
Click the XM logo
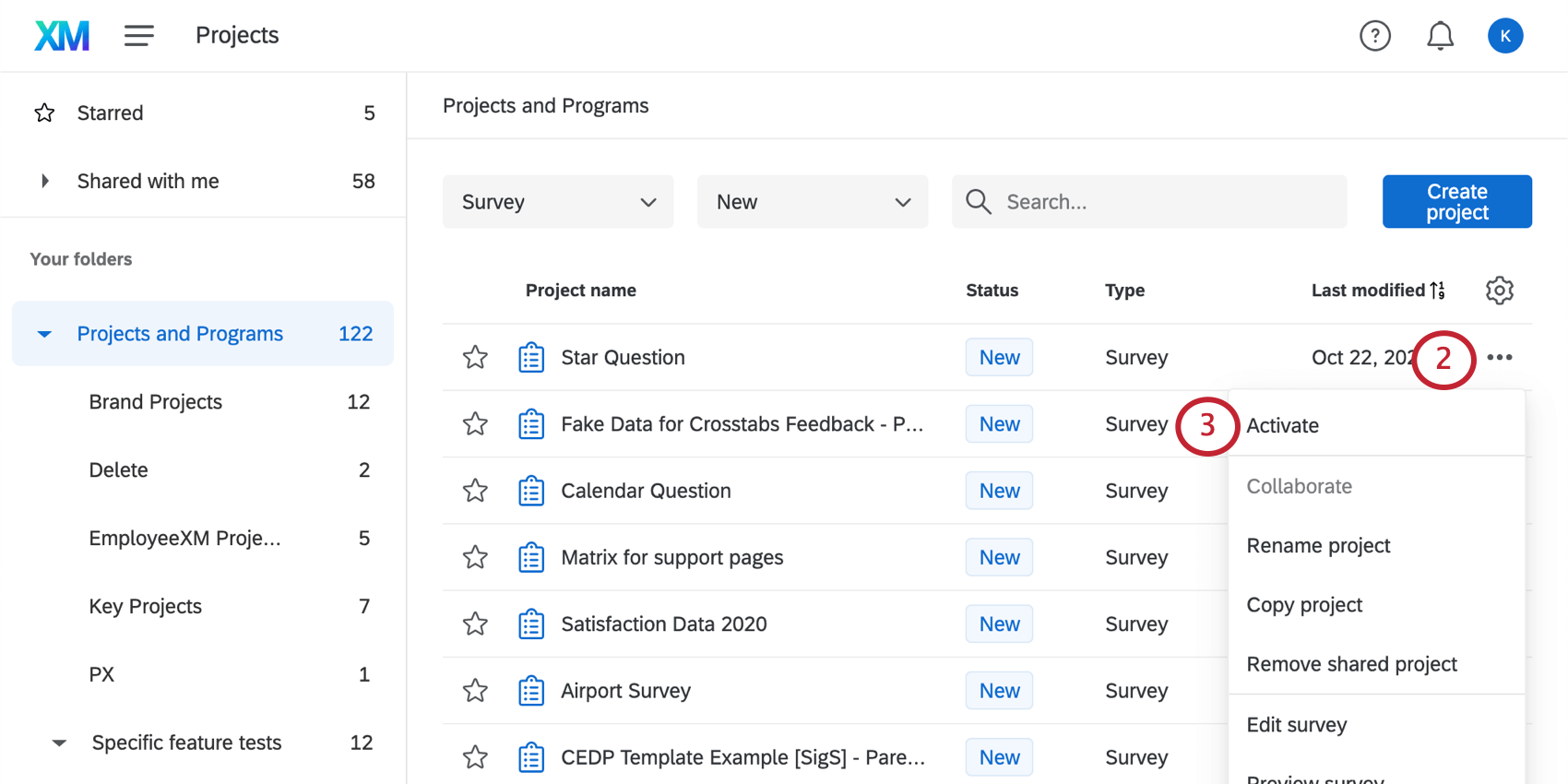[x=62, y=36]
